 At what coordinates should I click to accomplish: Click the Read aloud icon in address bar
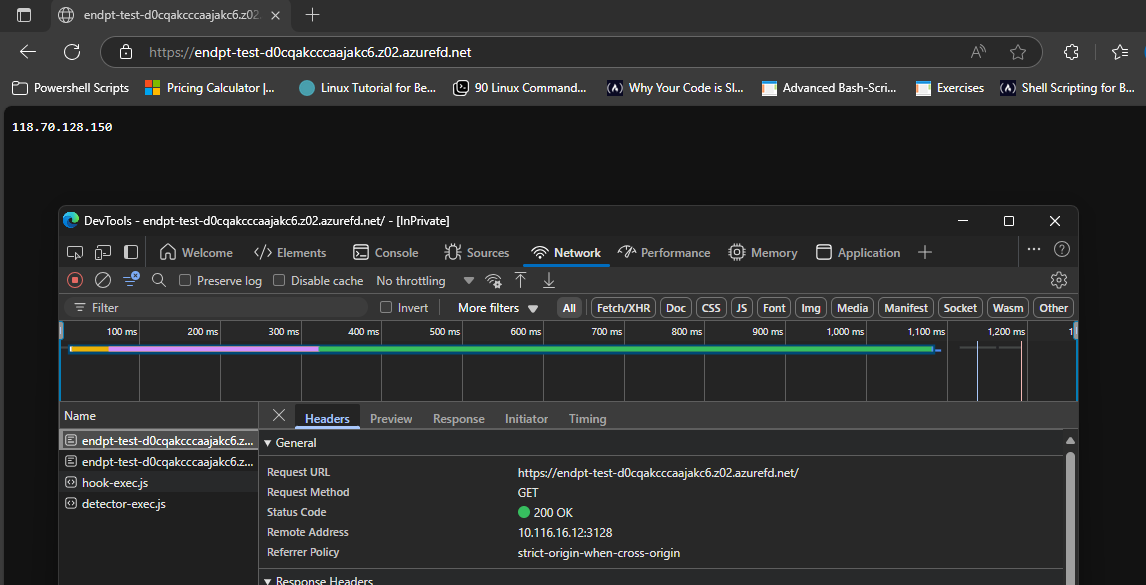978,52
